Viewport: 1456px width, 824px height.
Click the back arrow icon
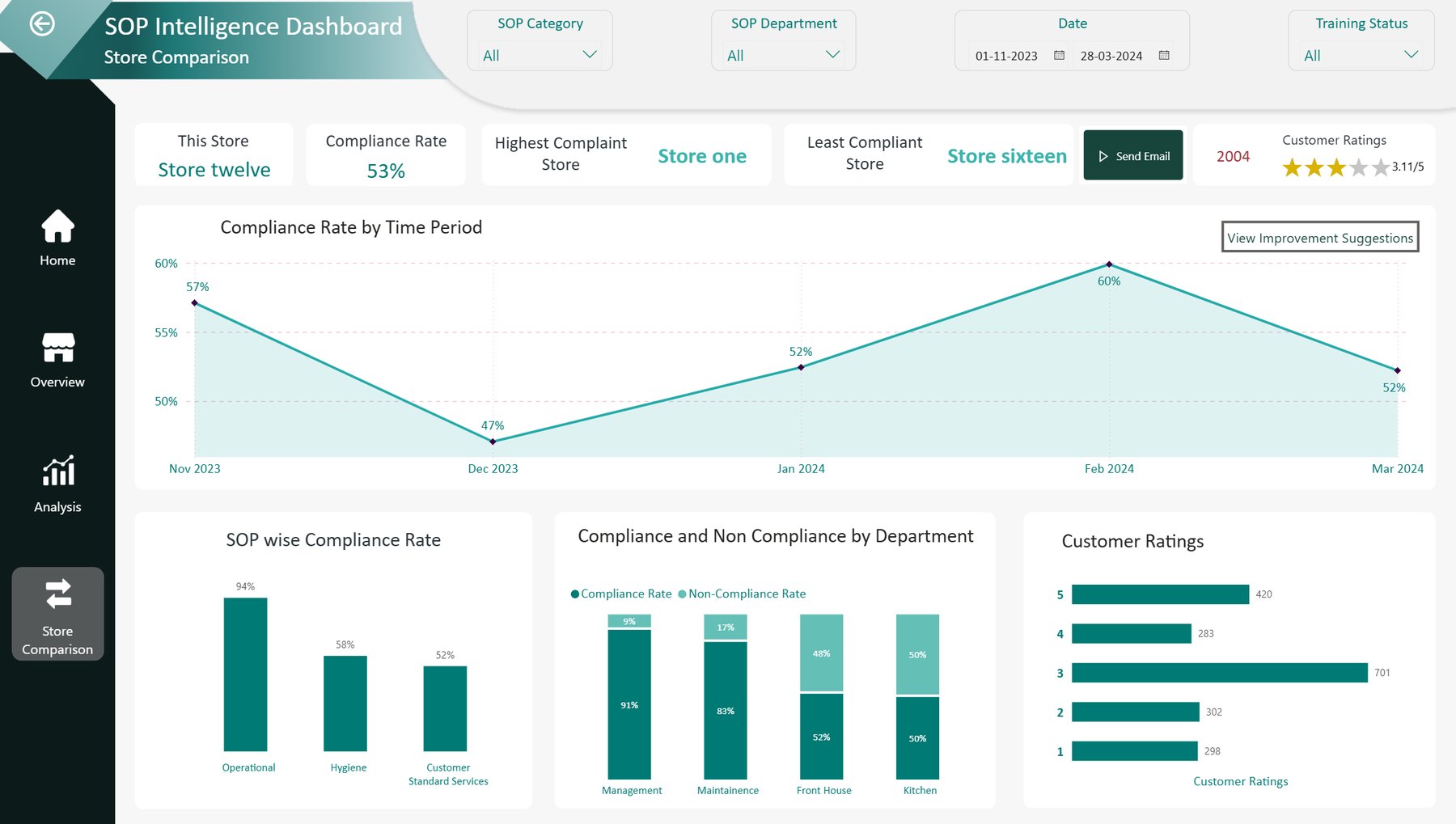[42, 24]
